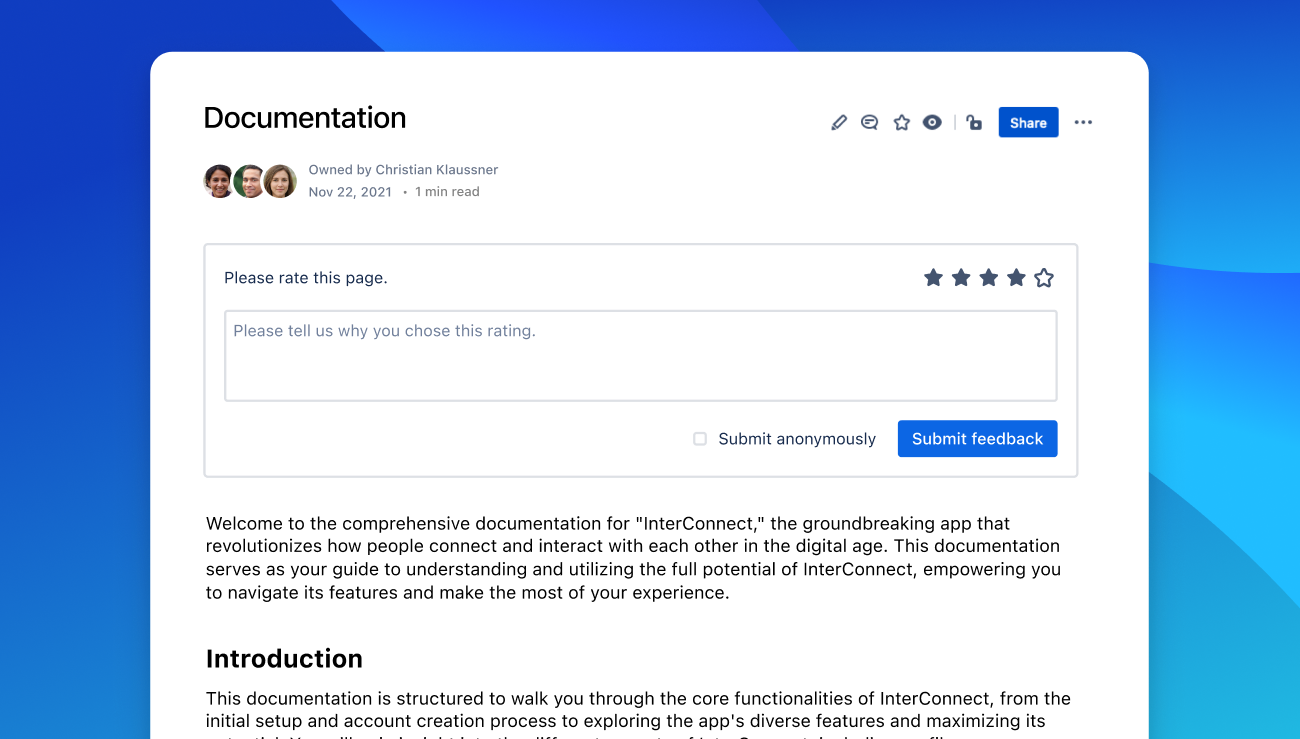Rate the page three stars

989,278
